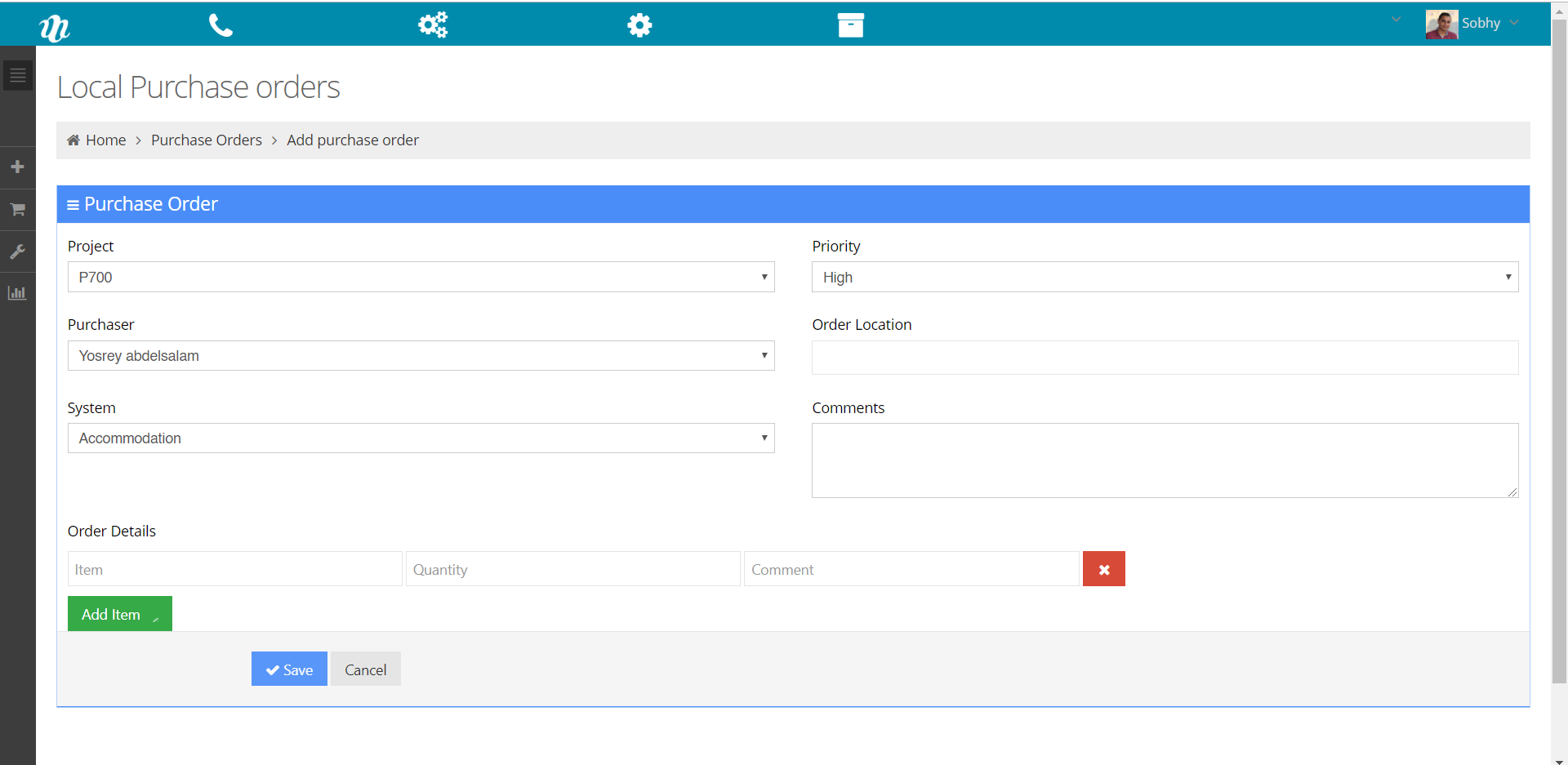The image size is (1568, 765).
Task: Click the phone icon in top navigation
Action: [220, 25]
